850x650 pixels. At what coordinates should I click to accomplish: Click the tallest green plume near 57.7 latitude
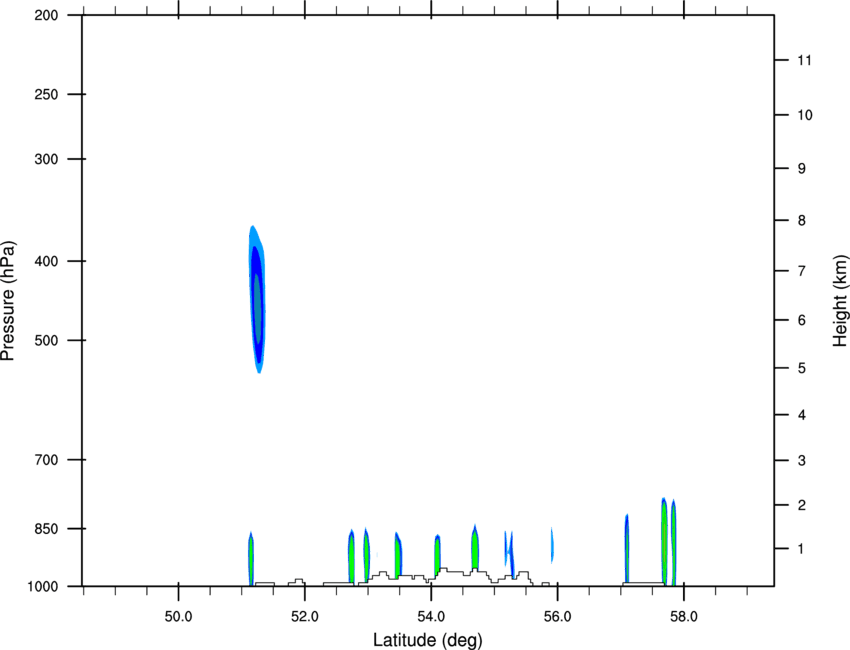[664, 541]
